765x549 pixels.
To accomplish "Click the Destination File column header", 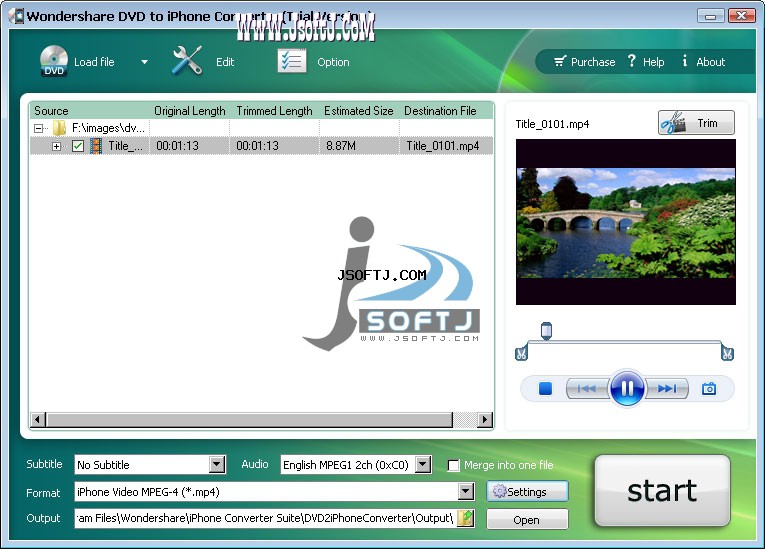I will point(440,111).
